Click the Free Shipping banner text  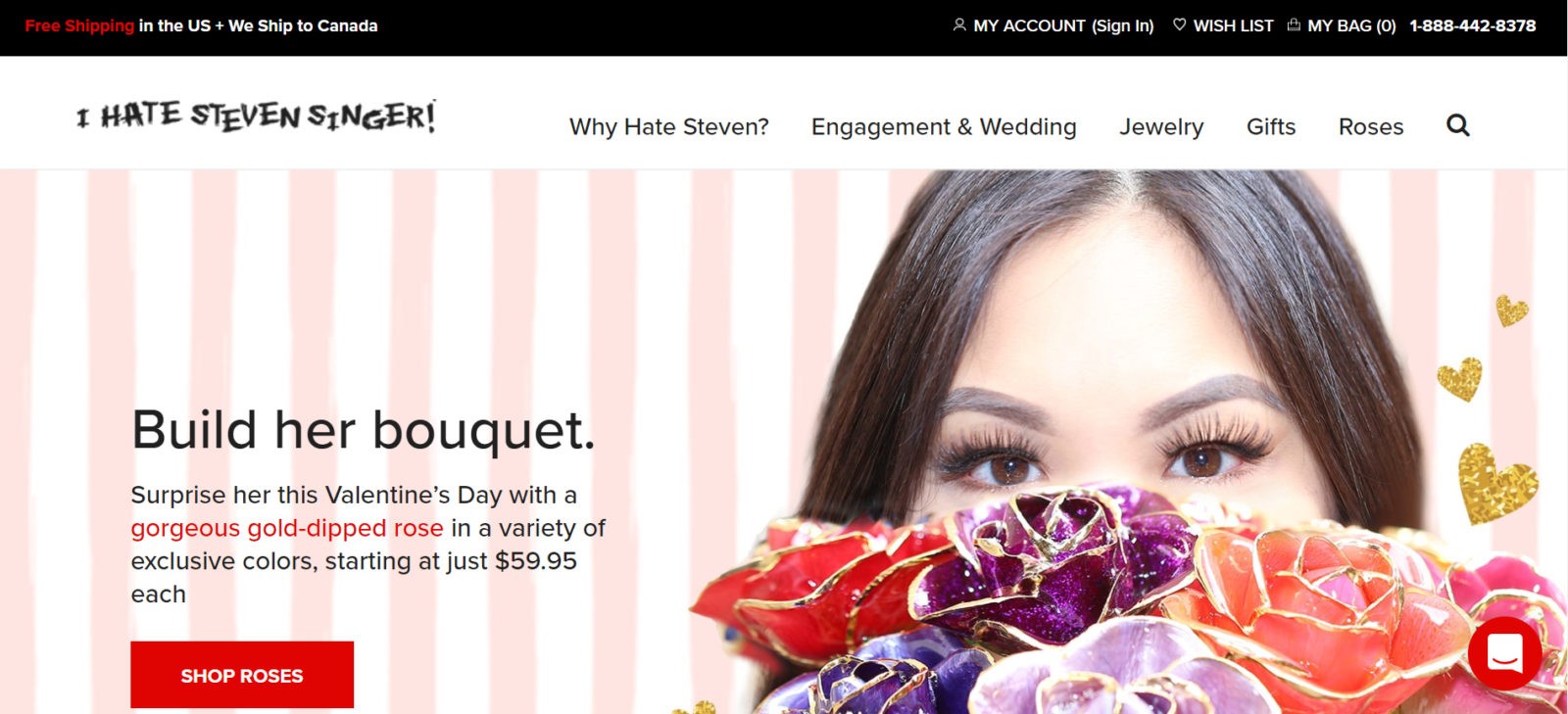79,25
